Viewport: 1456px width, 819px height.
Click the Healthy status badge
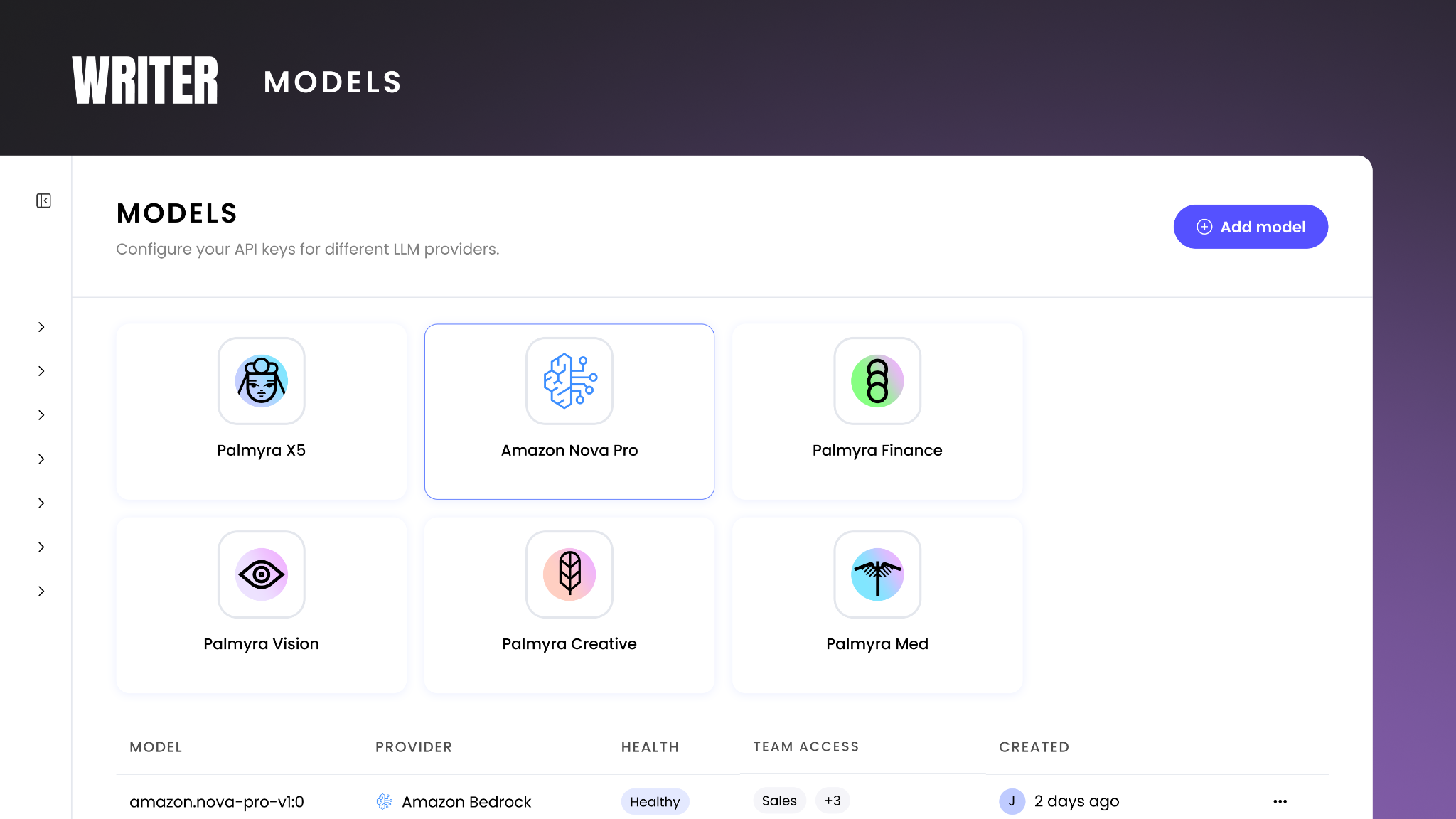pyautogui.click(x=655, y=801)
